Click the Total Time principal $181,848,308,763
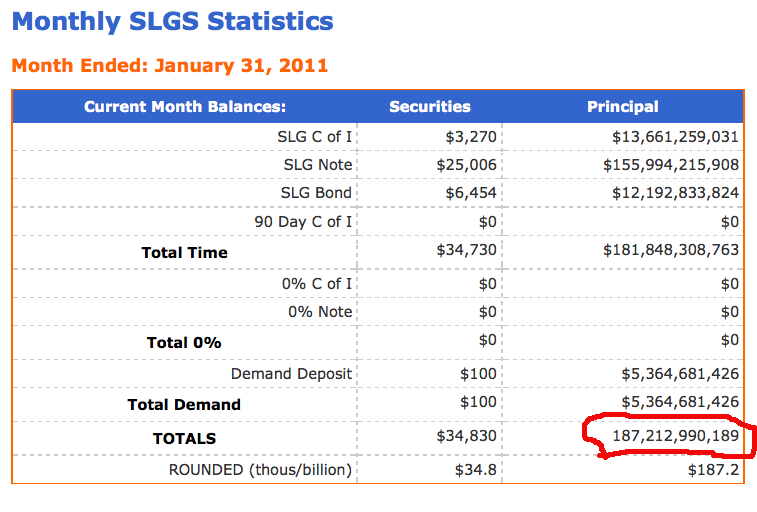 tap(671, 250)
